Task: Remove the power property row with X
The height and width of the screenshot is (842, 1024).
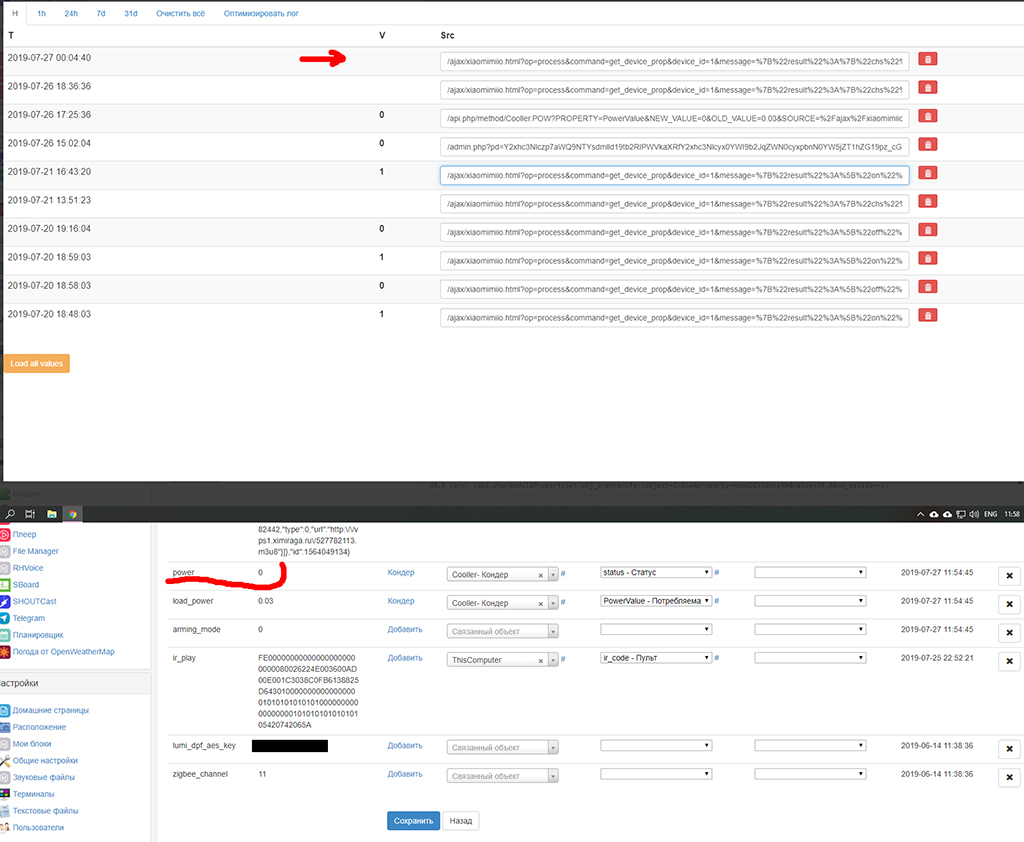Action: [1009, 576]
